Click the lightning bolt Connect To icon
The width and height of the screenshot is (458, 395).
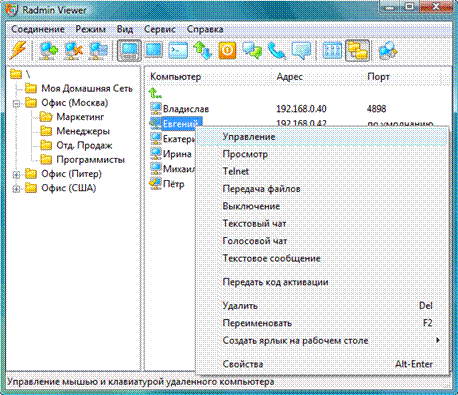[18, 51]
